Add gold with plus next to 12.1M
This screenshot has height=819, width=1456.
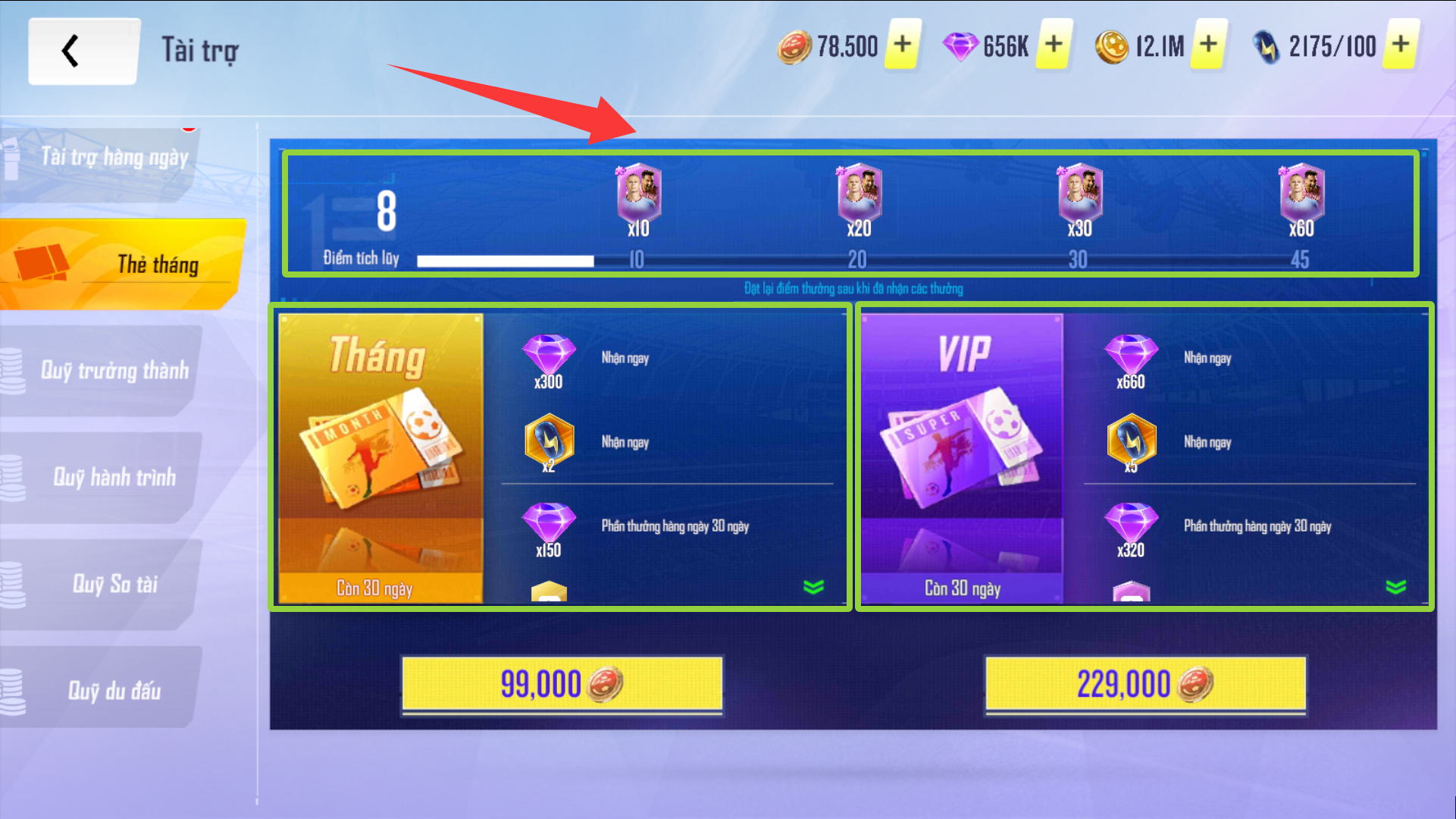coord(1208,45)
